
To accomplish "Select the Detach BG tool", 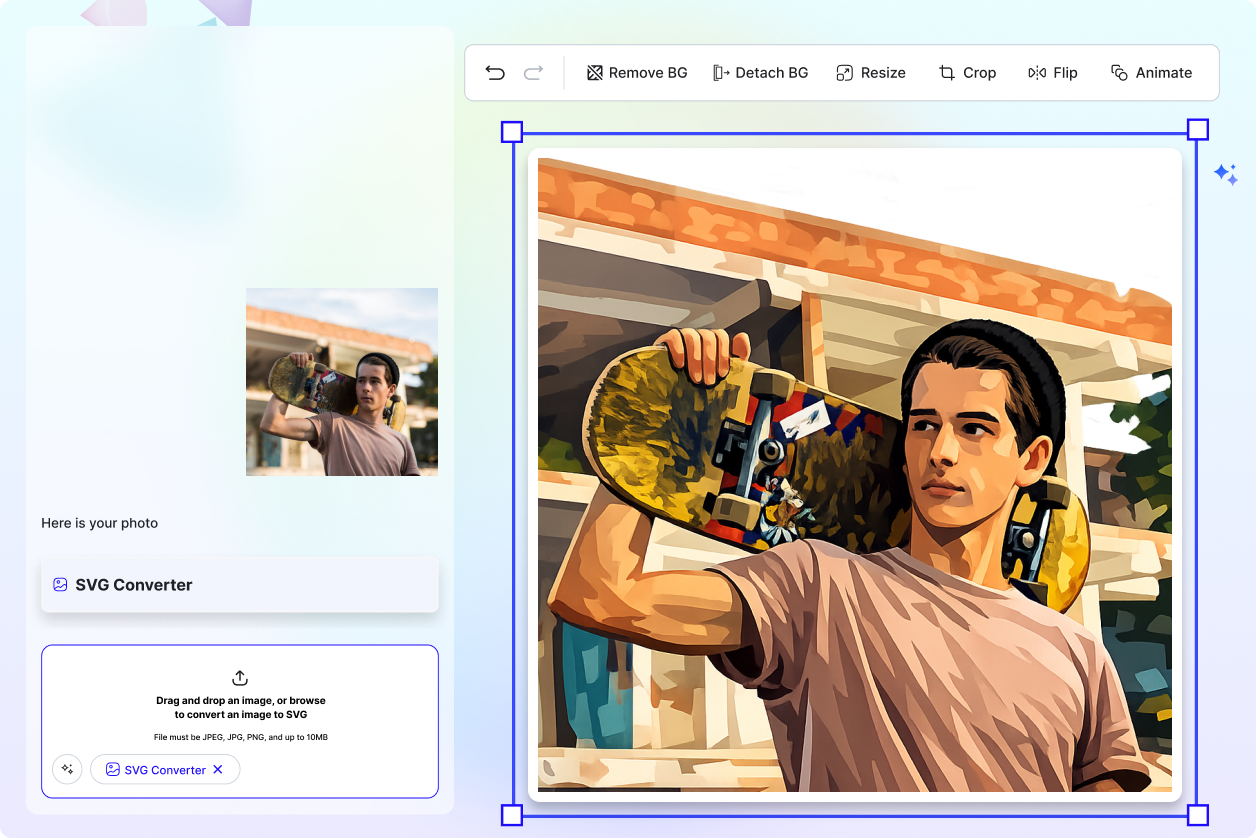I will 760,72.
